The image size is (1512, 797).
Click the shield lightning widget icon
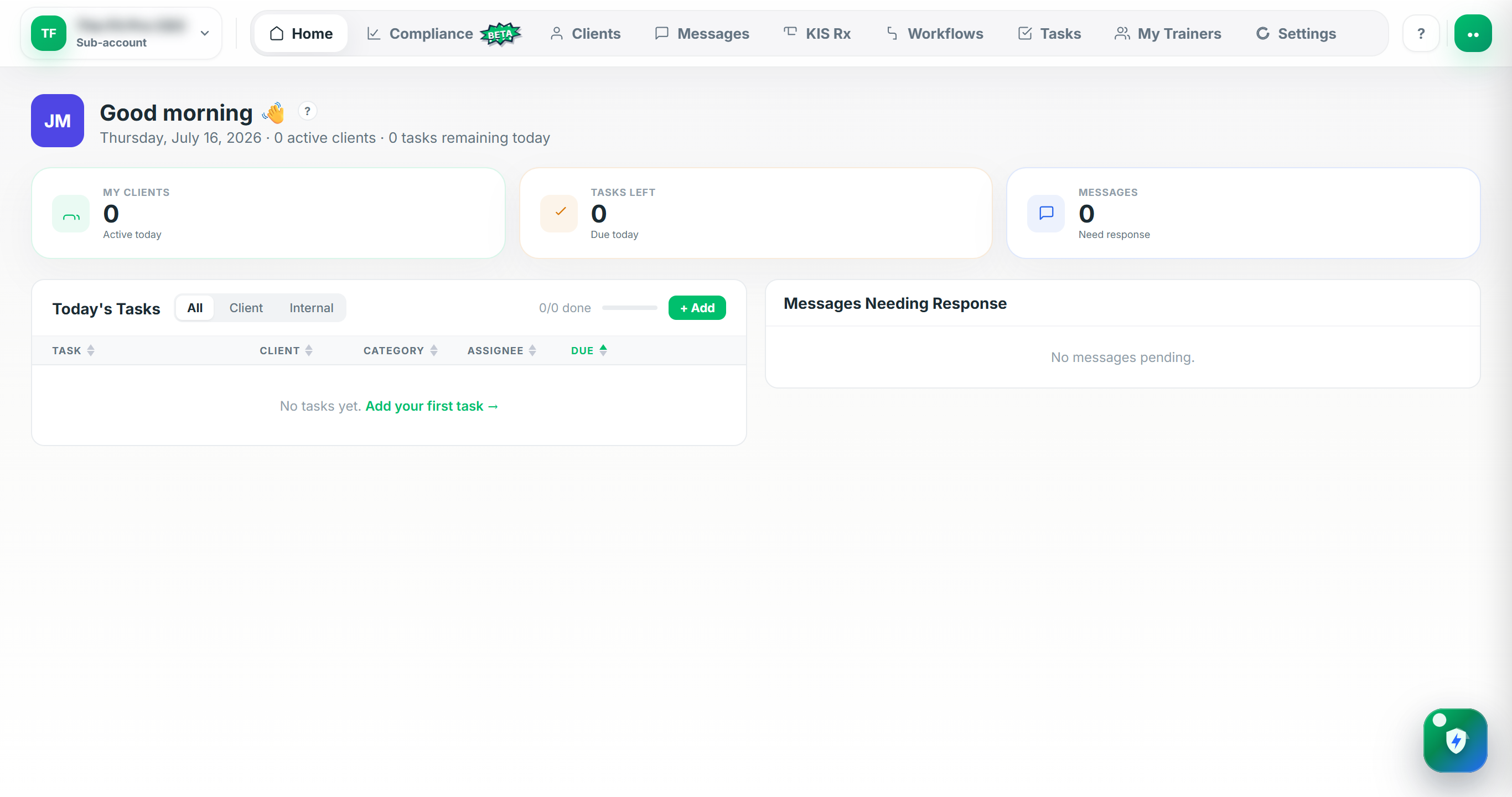click(x=1455, y=739)
